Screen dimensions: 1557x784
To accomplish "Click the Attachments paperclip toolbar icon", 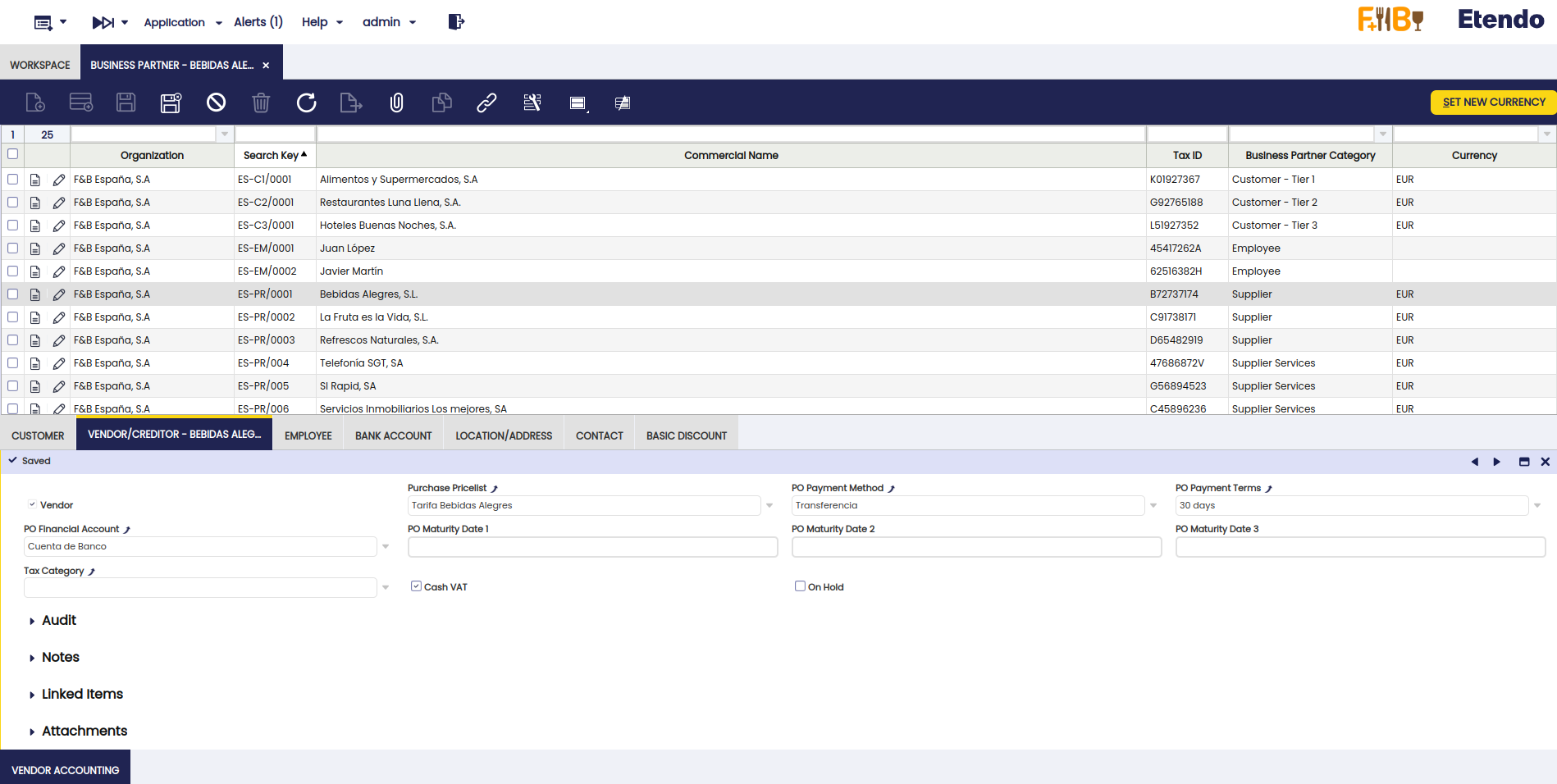I will click(396, 103).
